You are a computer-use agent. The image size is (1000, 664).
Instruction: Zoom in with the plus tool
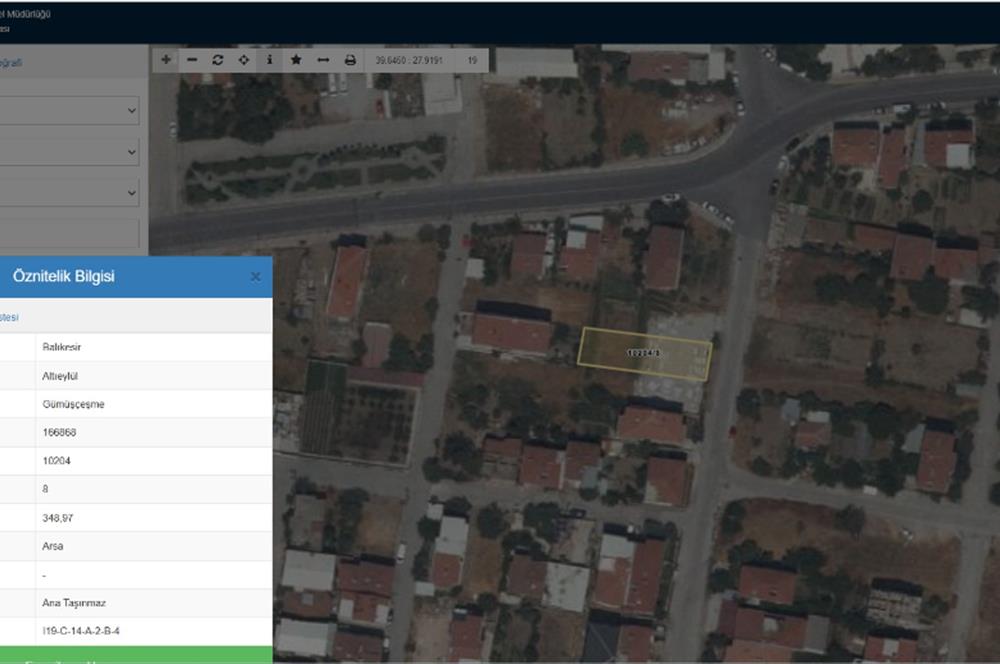(166, 60)
